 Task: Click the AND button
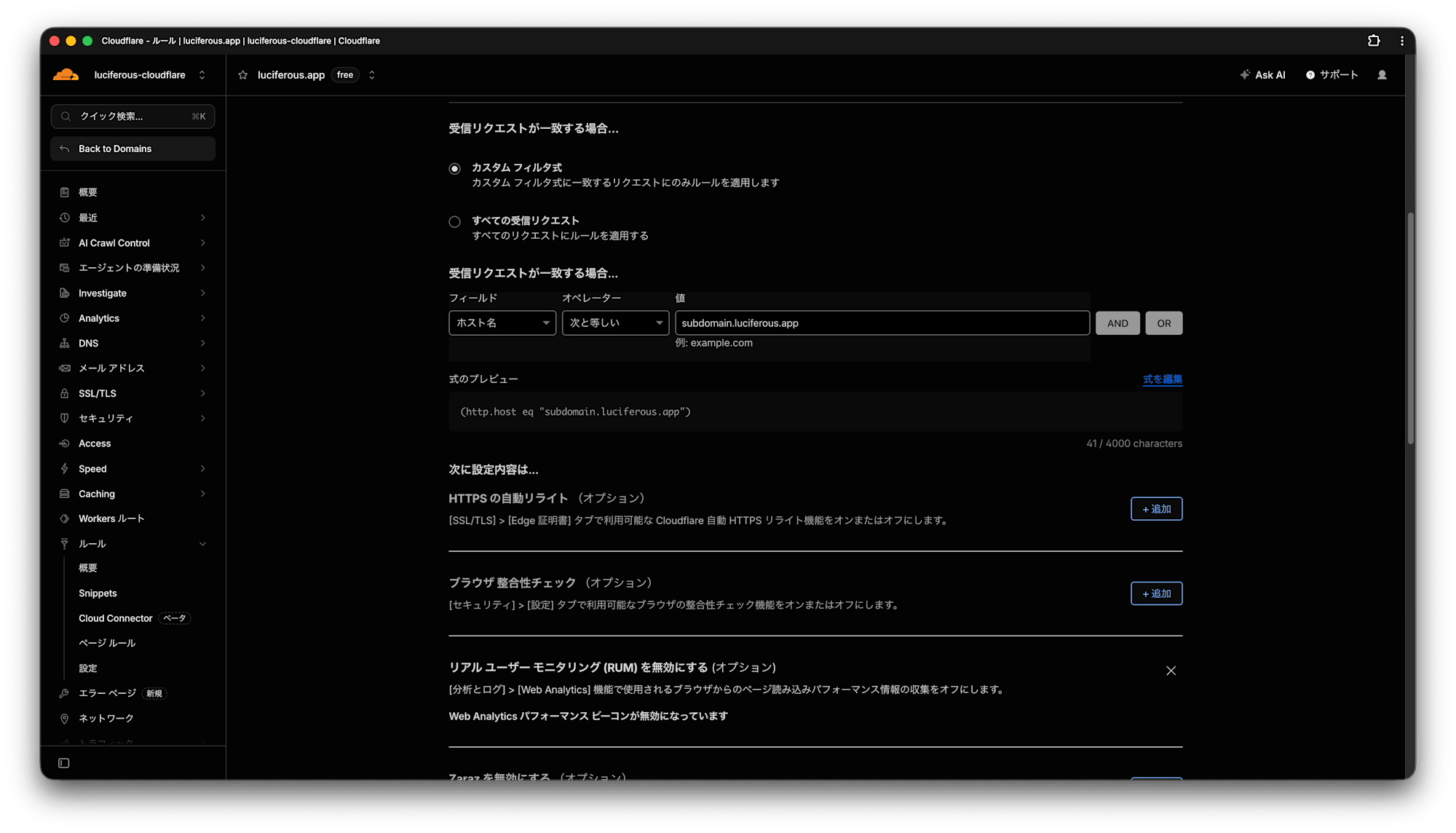(1117, 323)
